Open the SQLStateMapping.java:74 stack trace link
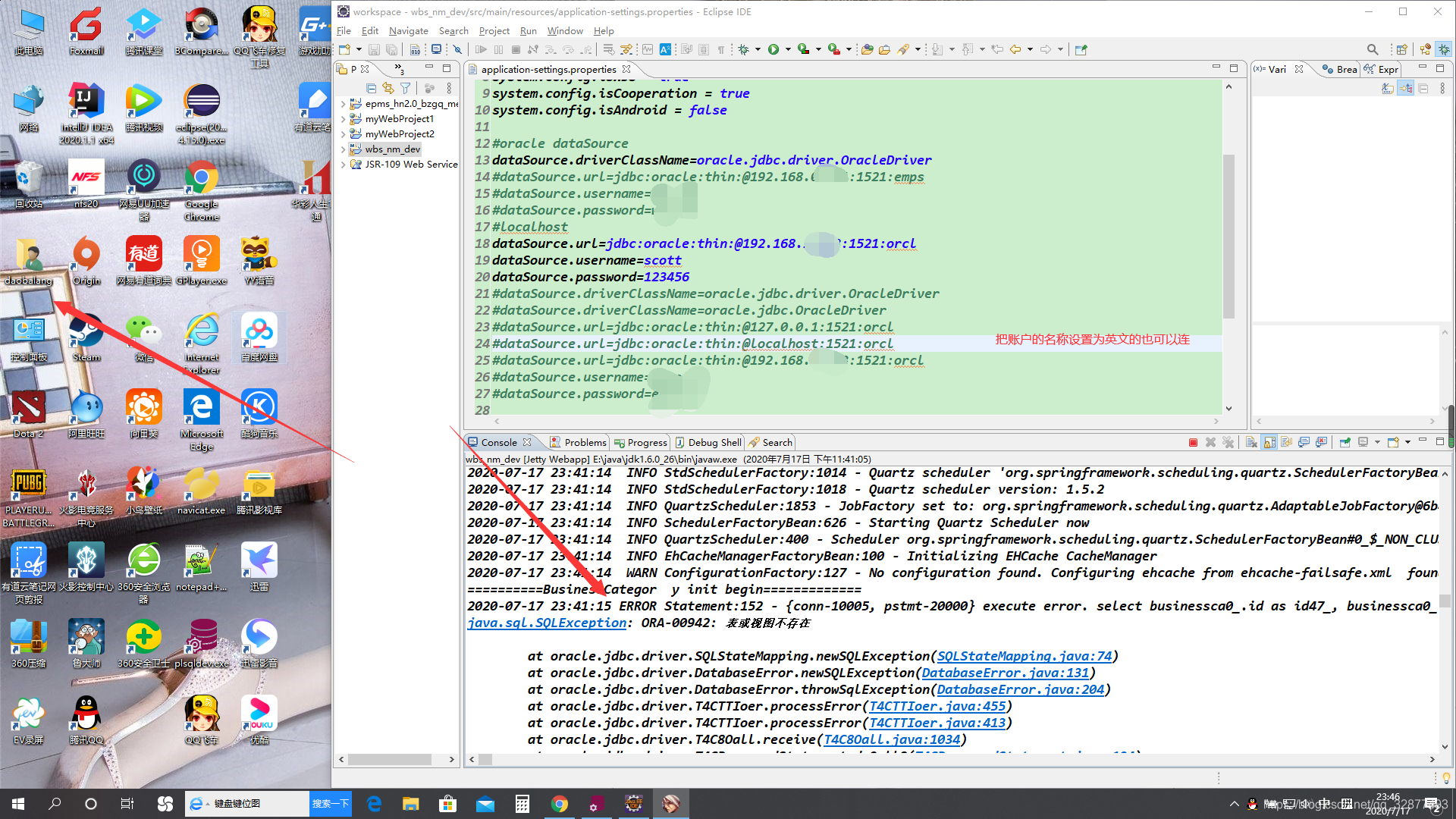The height and width of the screenshot is (819, 1456). tap(1024, 656)
